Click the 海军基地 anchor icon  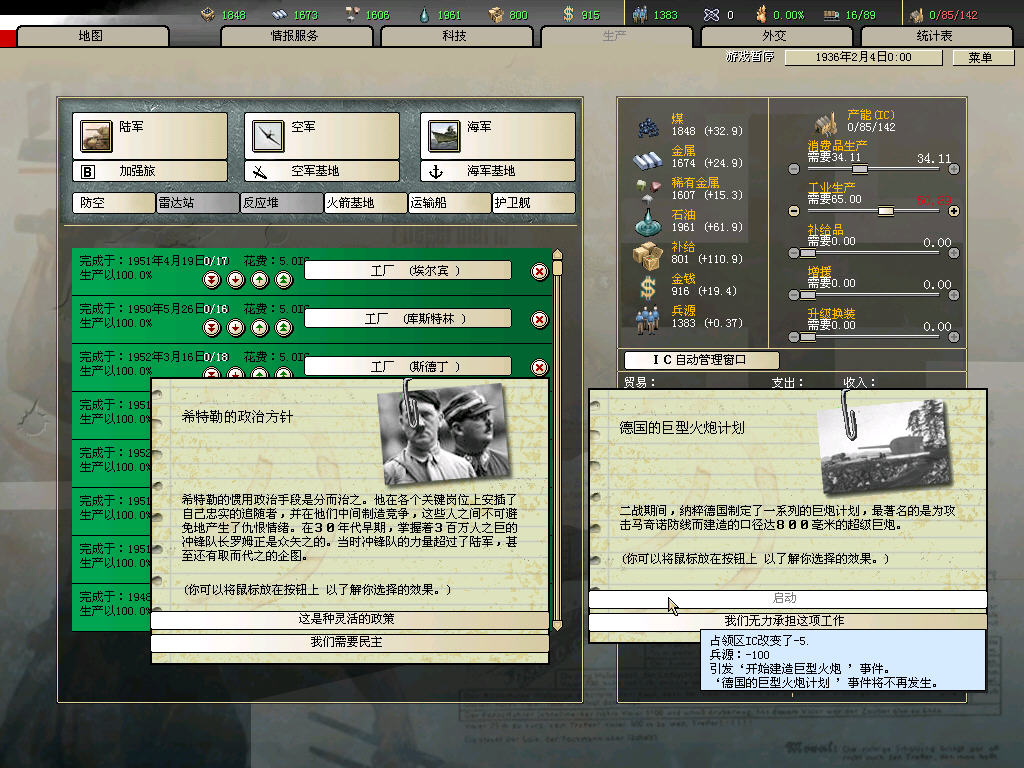[436, 172]
